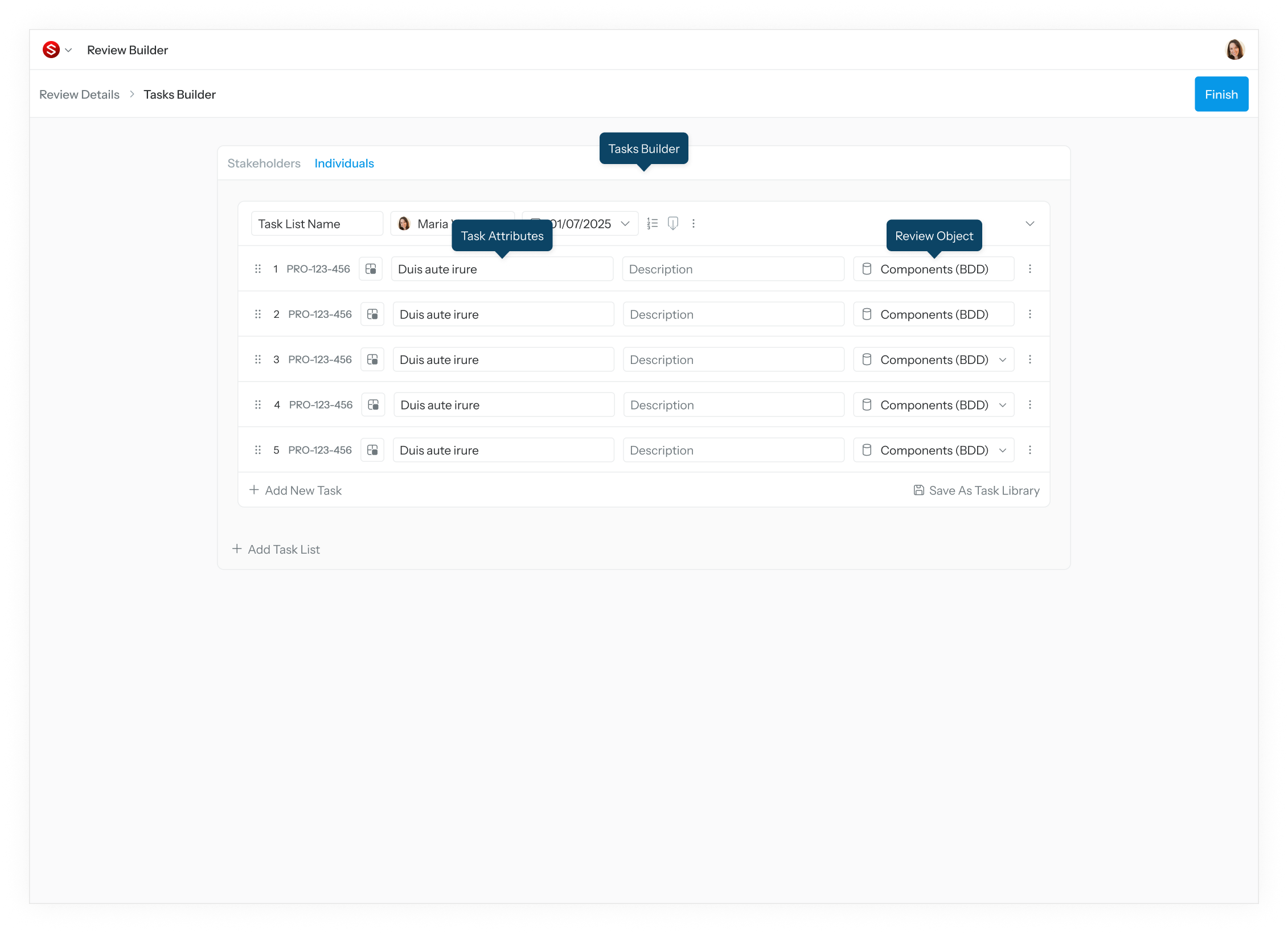1288x933 pixels.
Task: Click the red S app logo
Action: pos(51,50)
